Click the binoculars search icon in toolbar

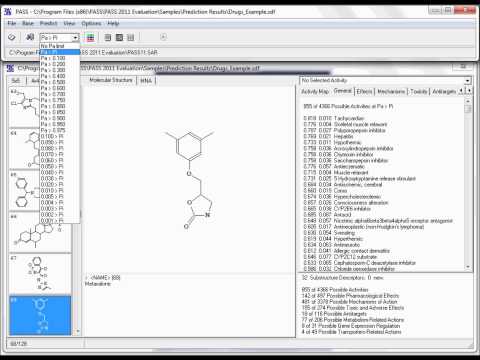30,37
